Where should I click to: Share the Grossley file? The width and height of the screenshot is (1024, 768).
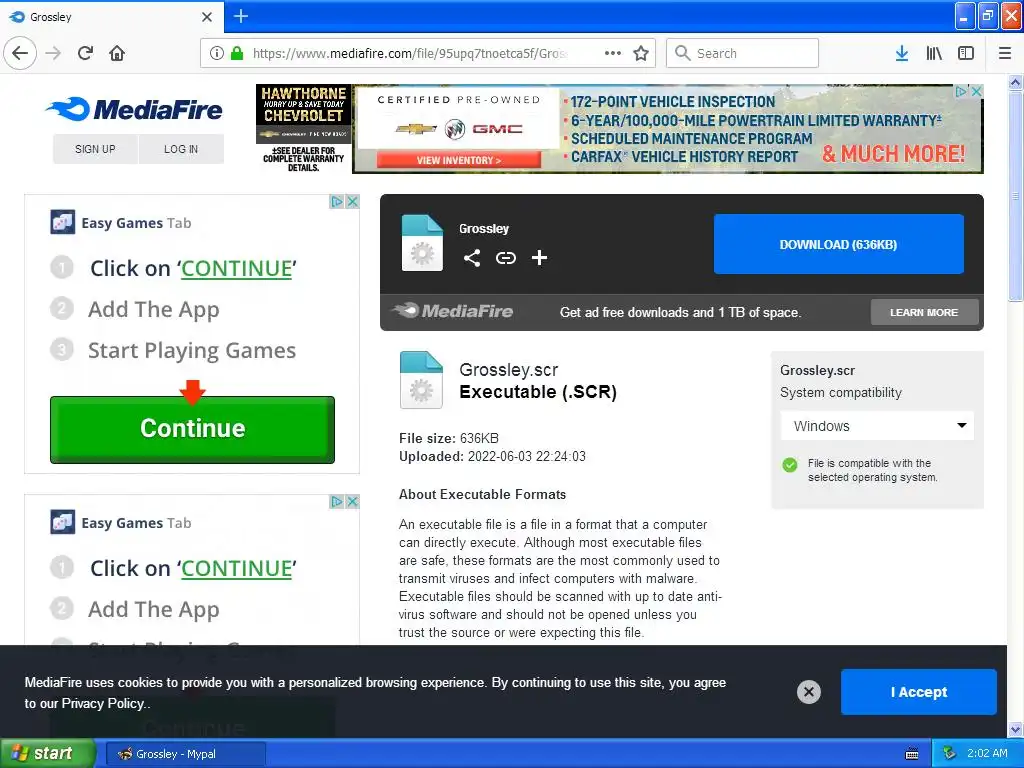[472, 258]
